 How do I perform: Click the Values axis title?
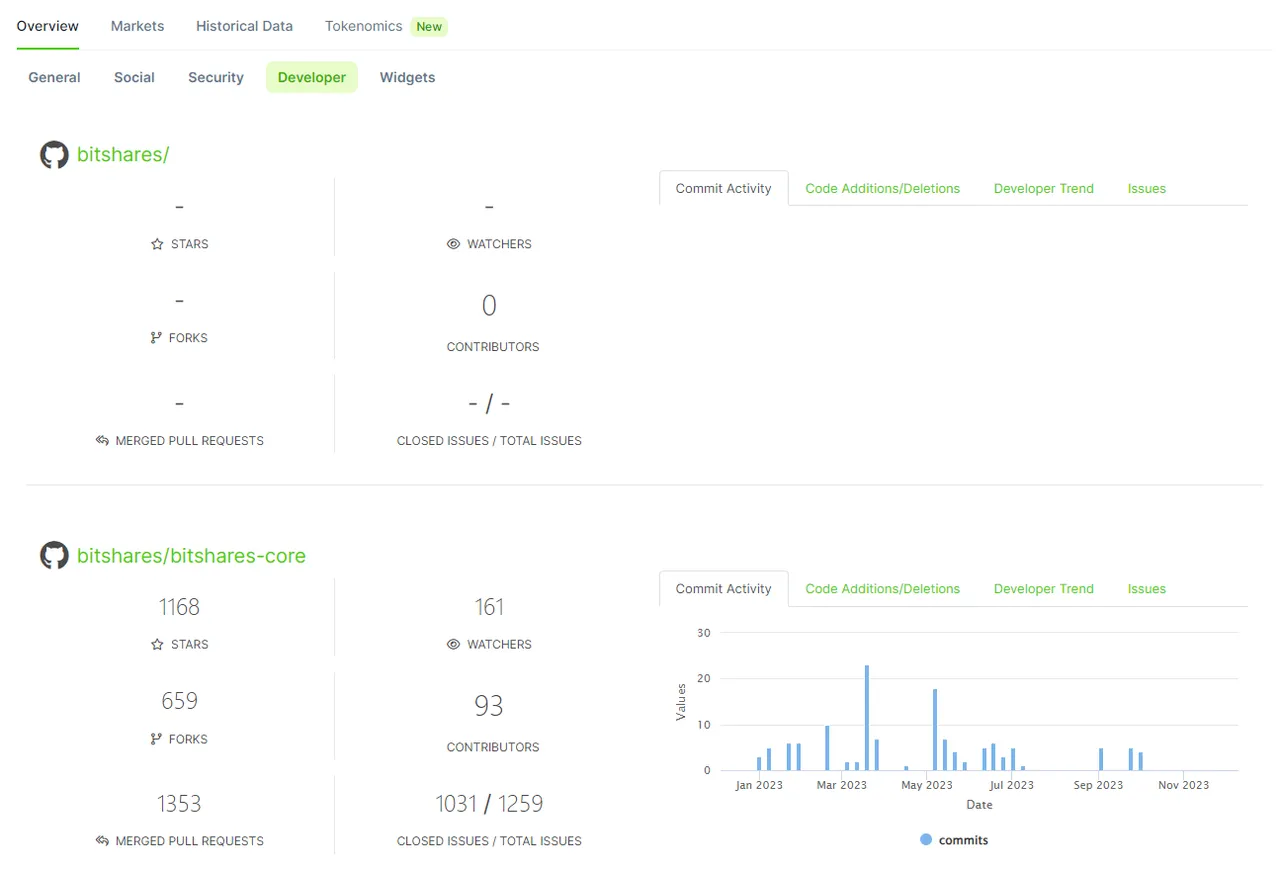coord(681,702)
